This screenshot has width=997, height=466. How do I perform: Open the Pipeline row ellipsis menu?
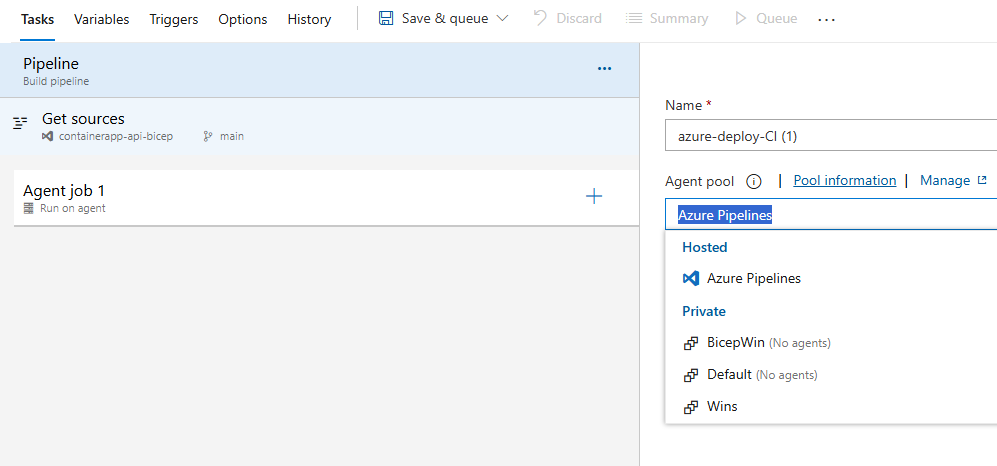point(604,69)
